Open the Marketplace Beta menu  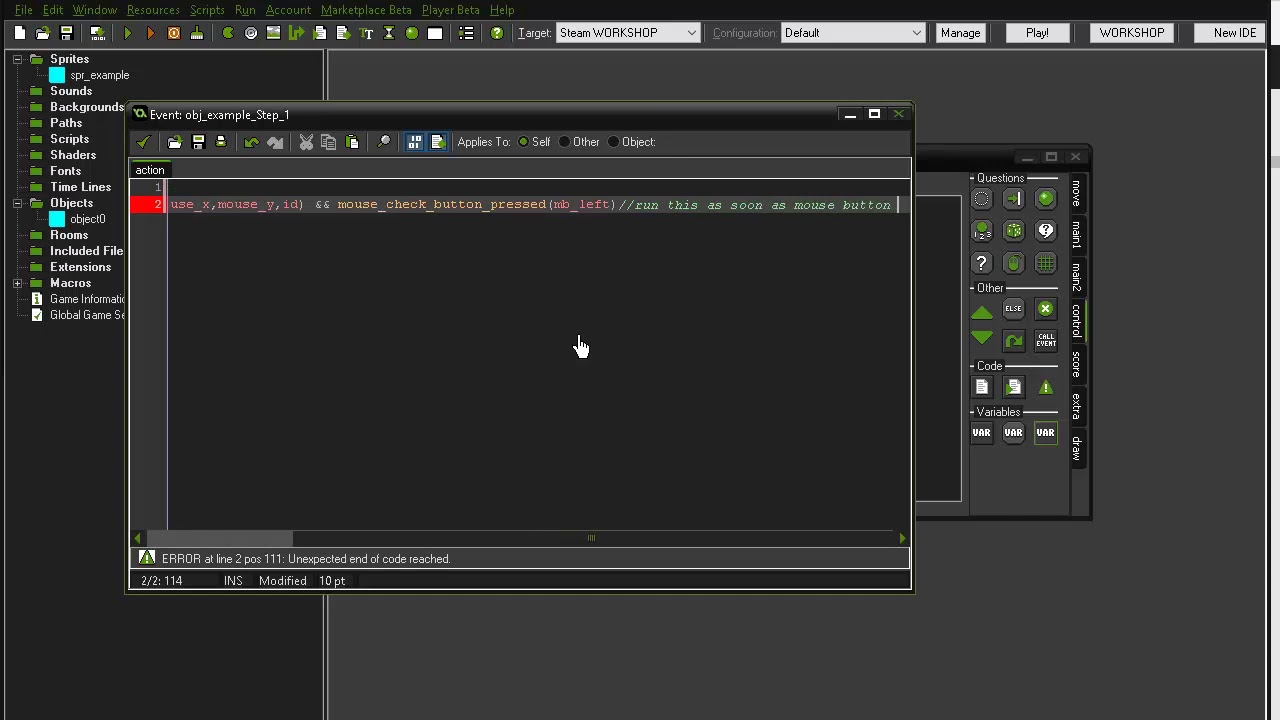(x=366, y=10)
